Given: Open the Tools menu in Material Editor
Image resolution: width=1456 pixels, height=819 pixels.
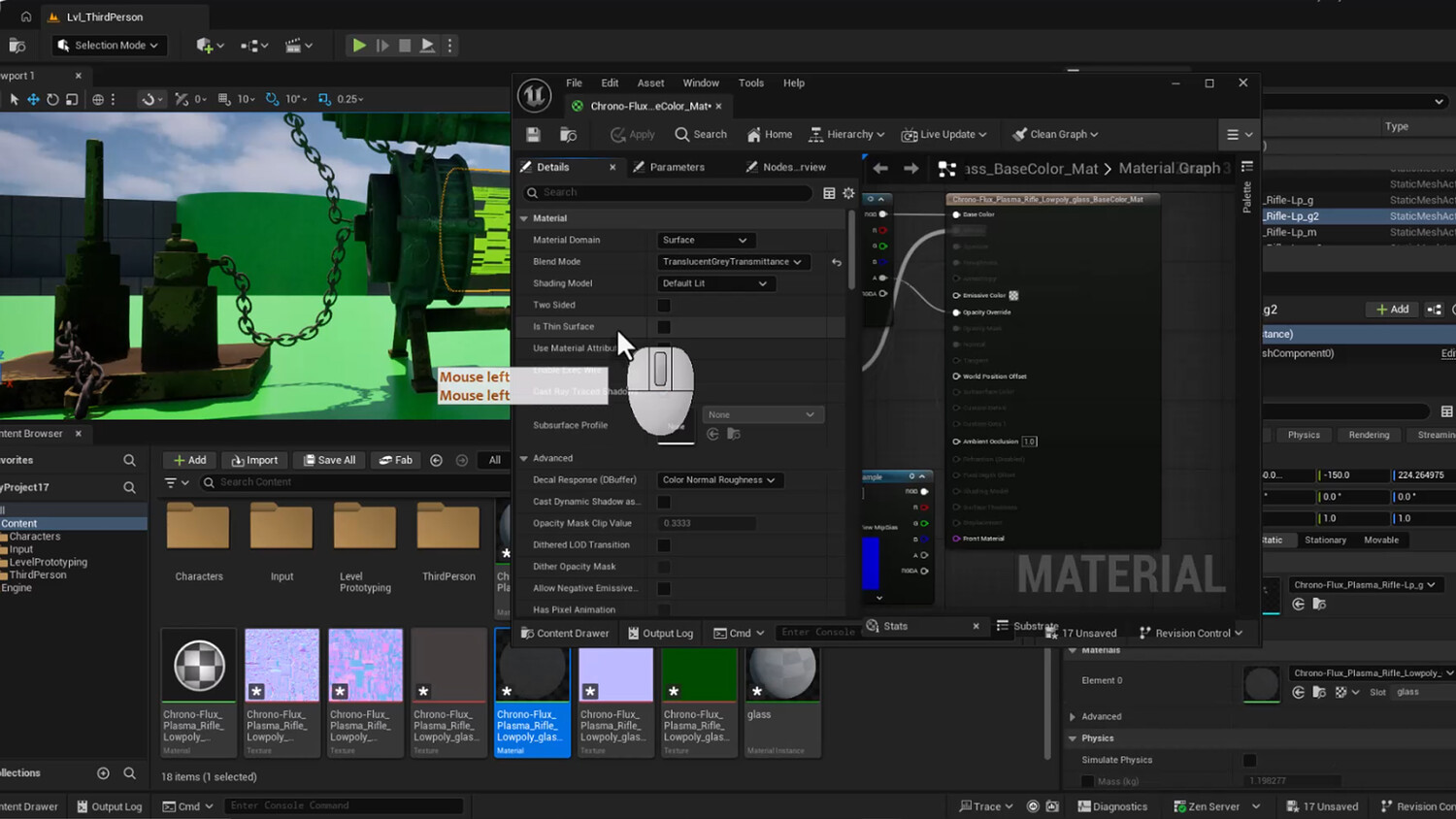Looking at the screenshot, I should click(751, 83).
